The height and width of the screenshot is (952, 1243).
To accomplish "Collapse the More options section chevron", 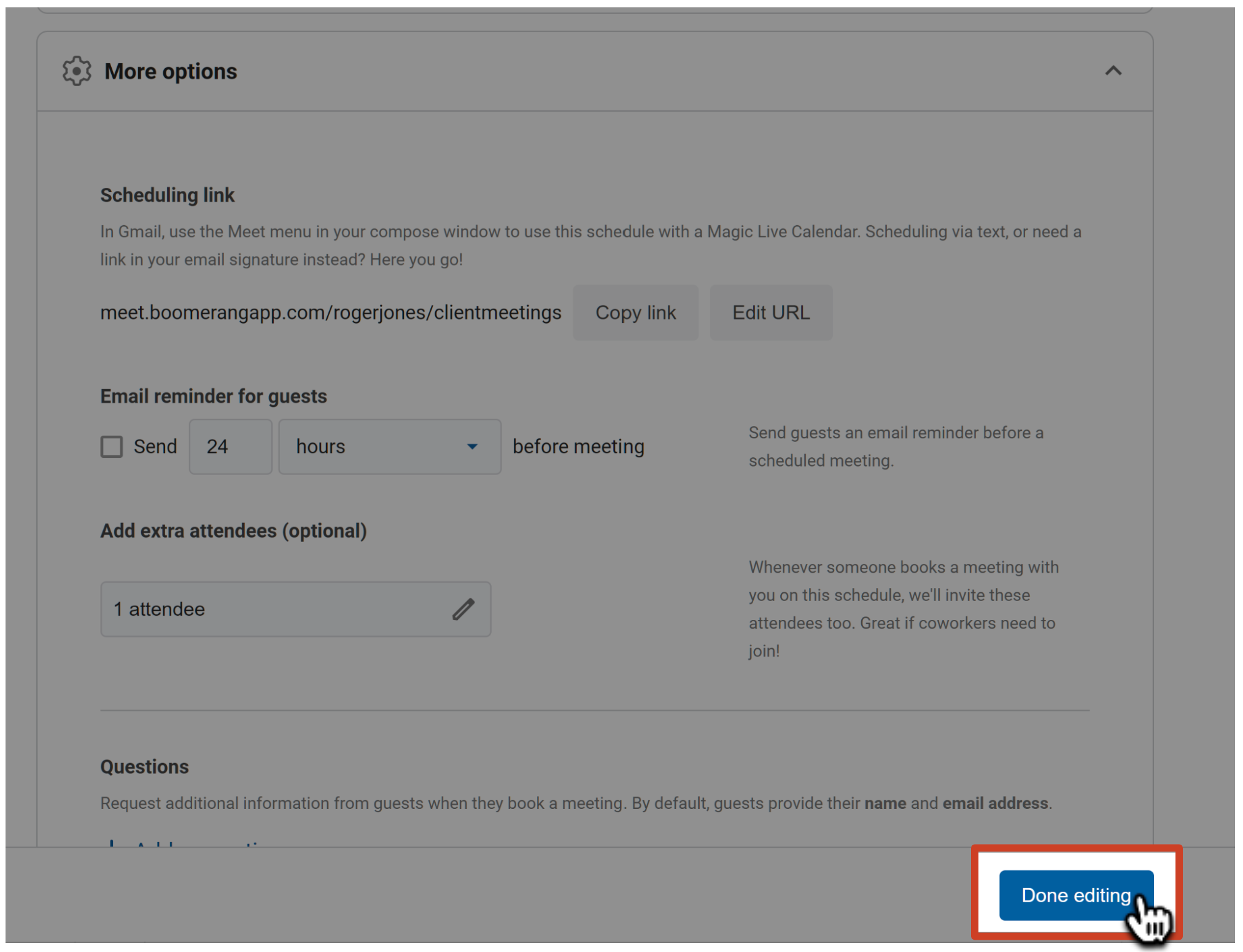I will [1113, 71].
